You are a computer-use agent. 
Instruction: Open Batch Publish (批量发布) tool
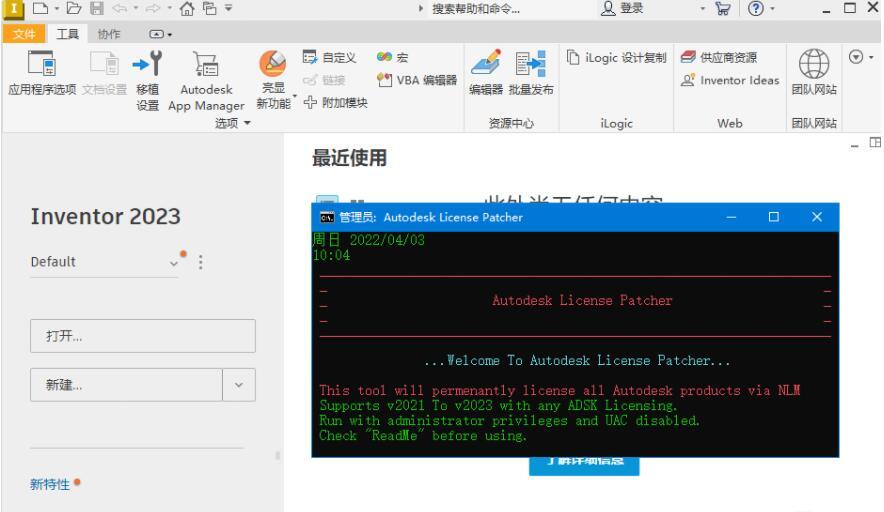point(531,73)
